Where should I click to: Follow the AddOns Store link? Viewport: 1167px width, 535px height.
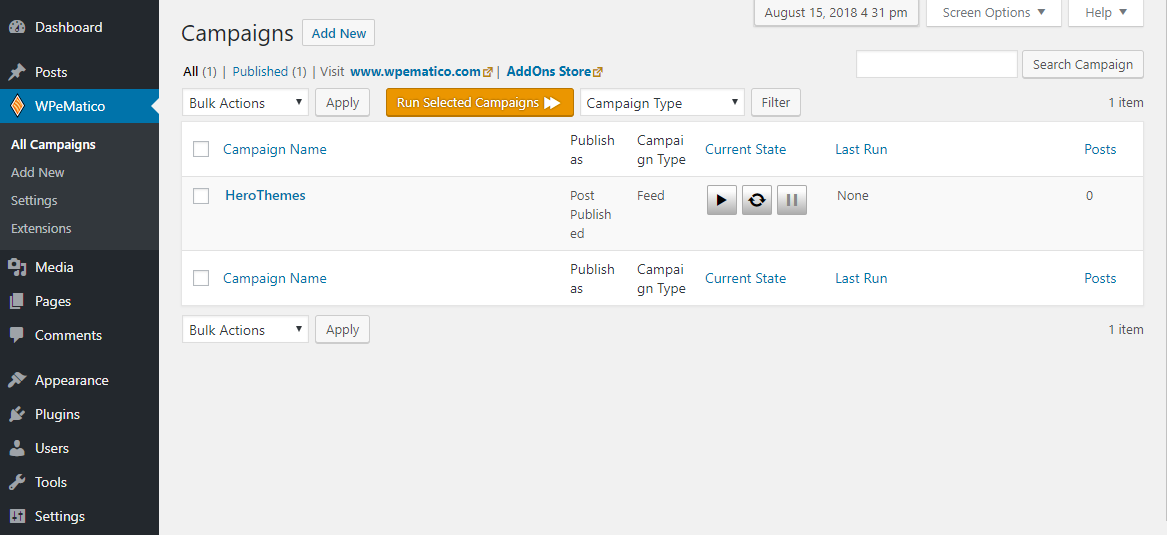click(549, 72)
